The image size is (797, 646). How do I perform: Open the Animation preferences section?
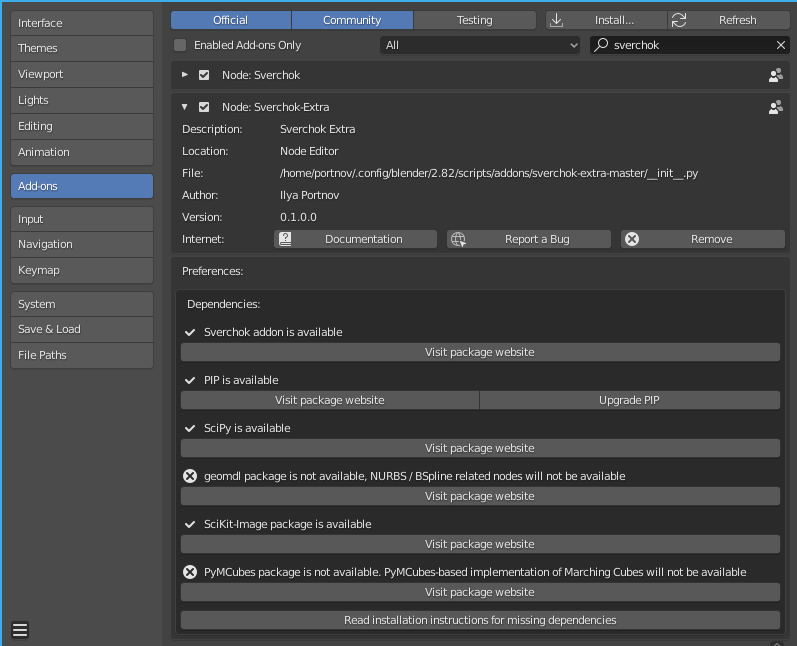pos(82,152)
